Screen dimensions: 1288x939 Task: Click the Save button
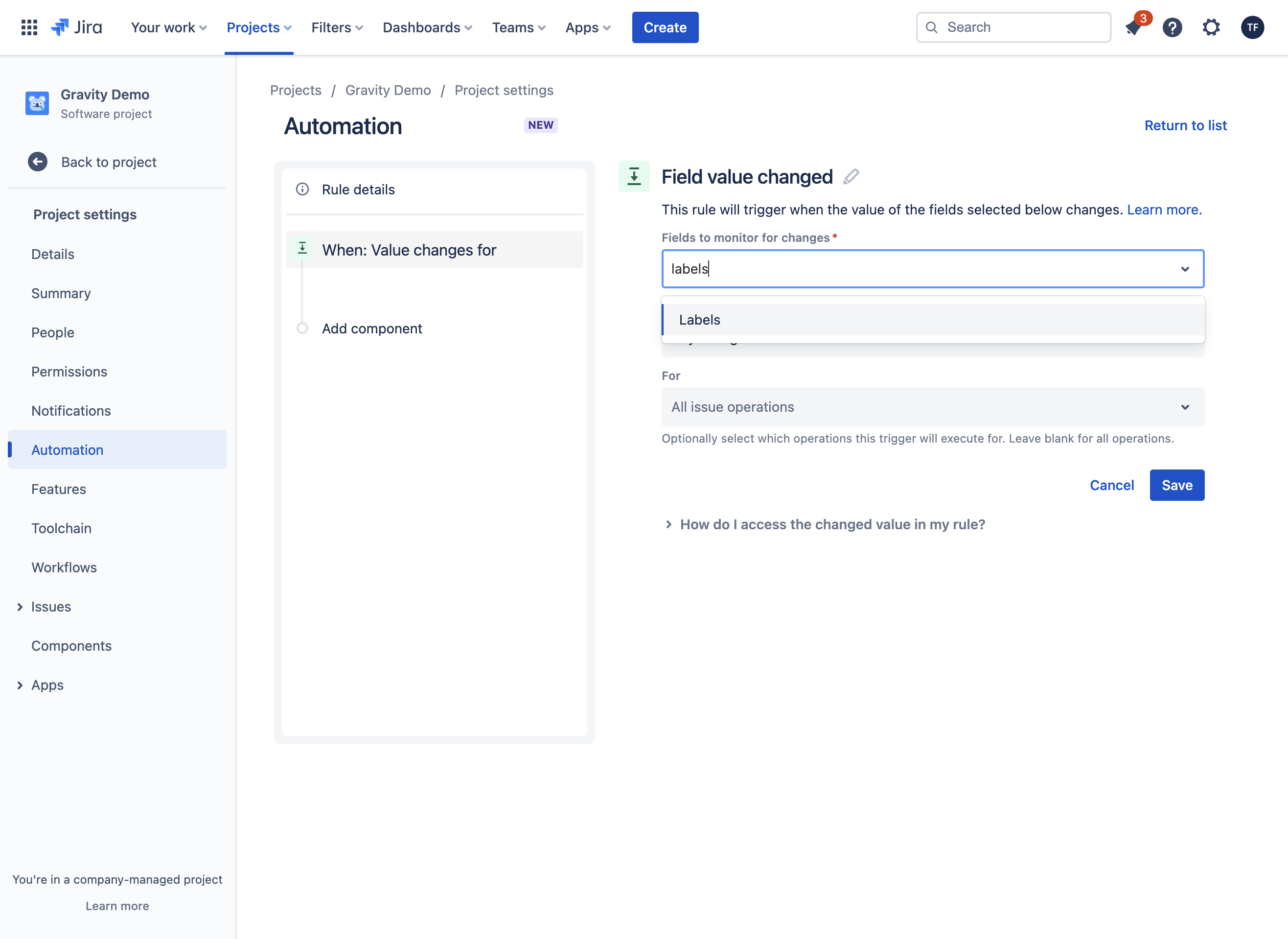1176,485
